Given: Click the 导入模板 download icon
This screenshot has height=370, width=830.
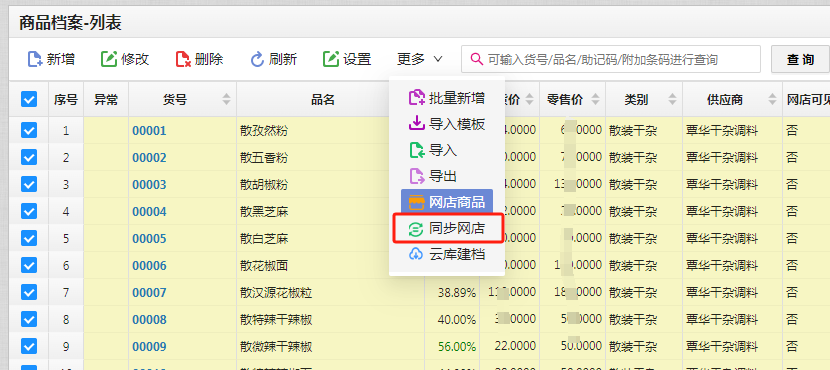Looking at the screenshot, I should click(x=417, y=124).
